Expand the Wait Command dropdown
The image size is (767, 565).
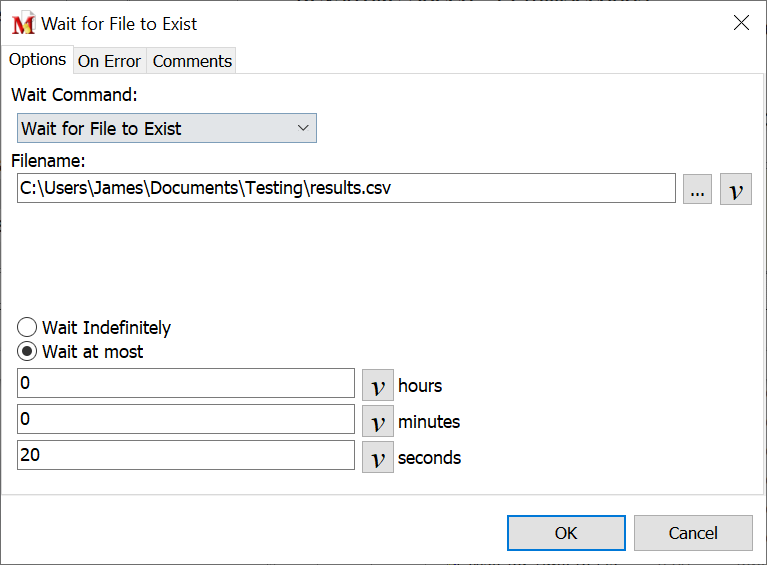click(167, 128)
